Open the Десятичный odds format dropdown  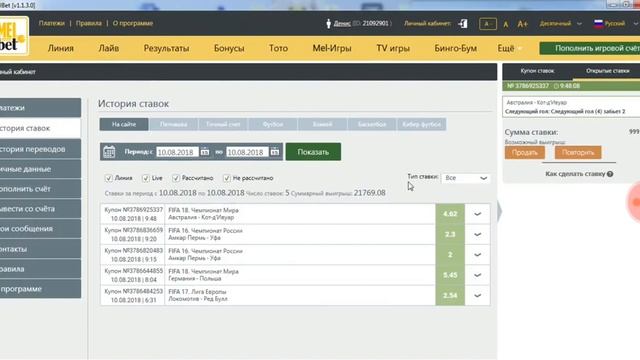(560, 24)
